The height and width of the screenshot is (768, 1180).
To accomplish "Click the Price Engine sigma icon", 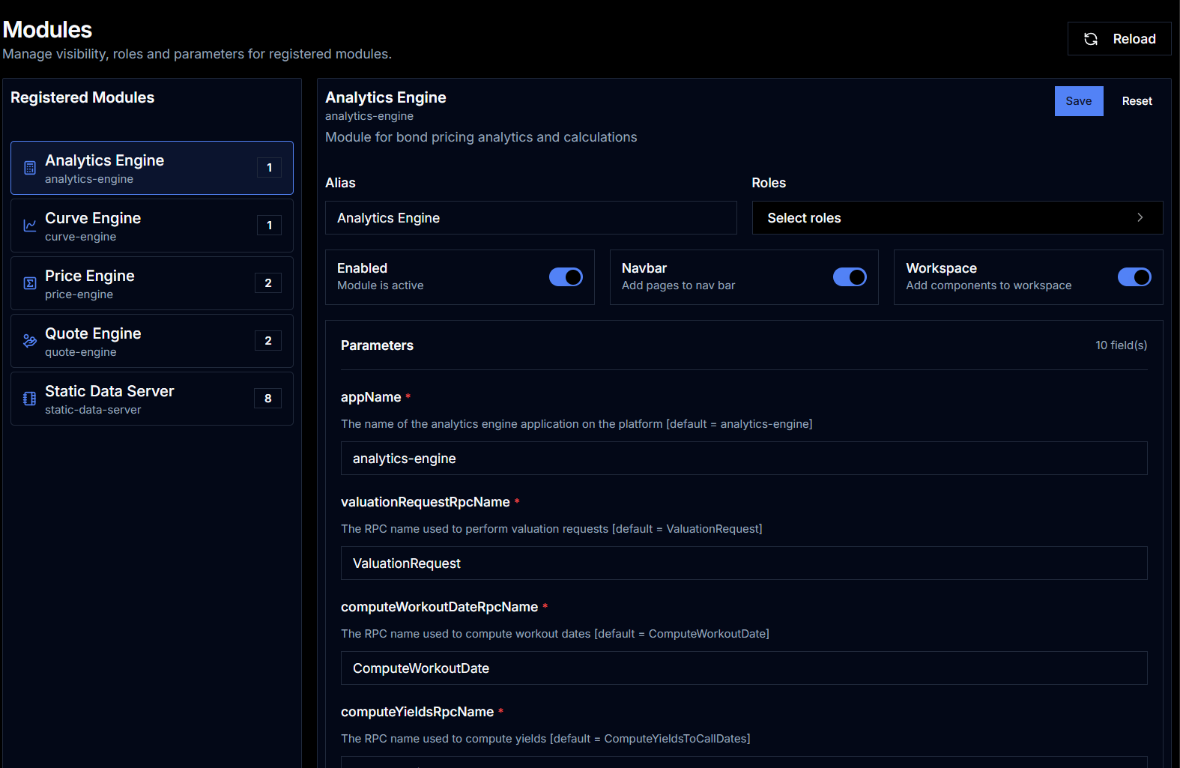I will 29,283.
